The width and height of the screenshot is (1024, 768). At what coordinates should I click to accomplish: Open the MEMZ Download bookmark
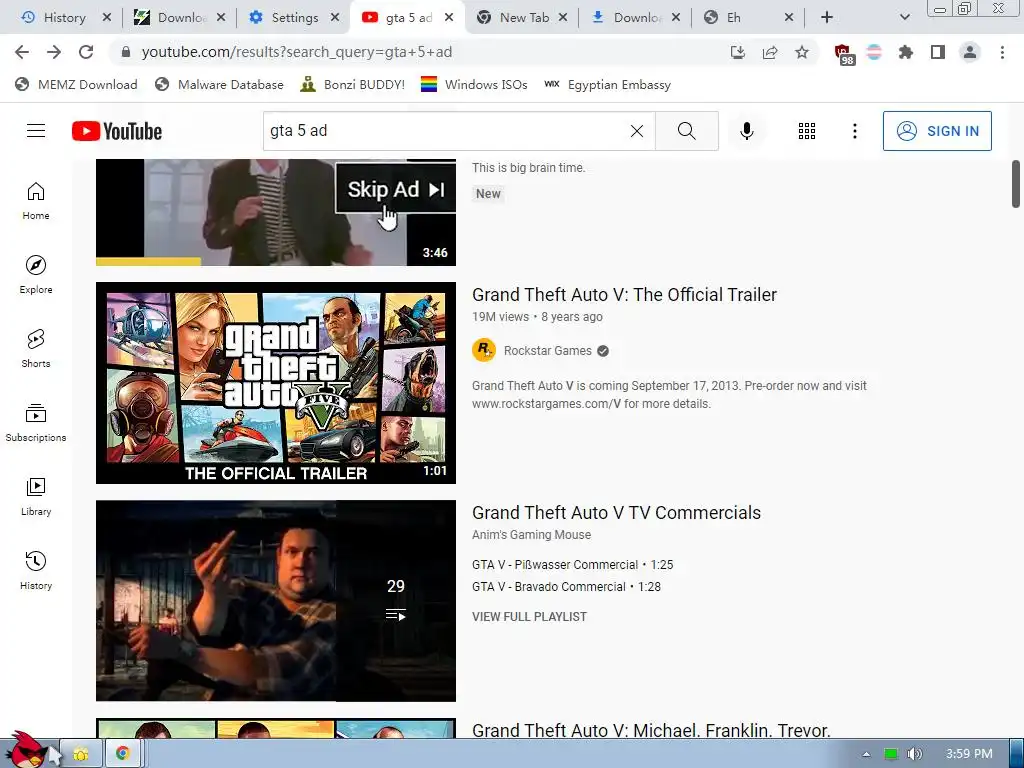(x=76, y=84)
